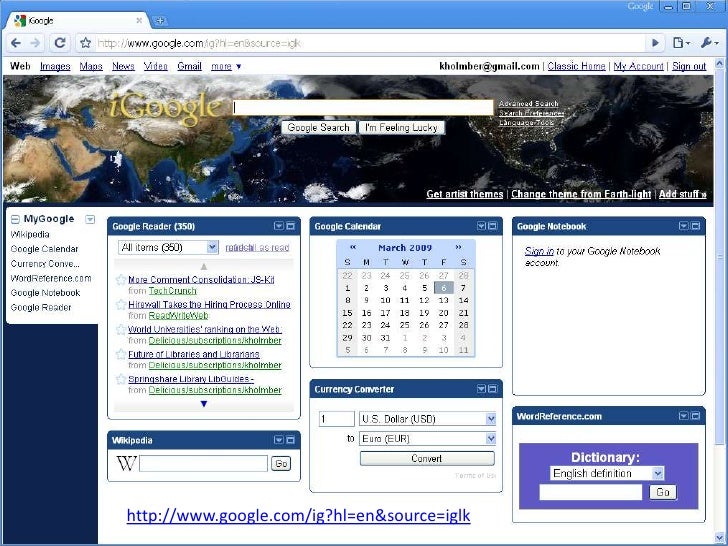Close the iGoogle browser tab

click(x=139, y=21)
